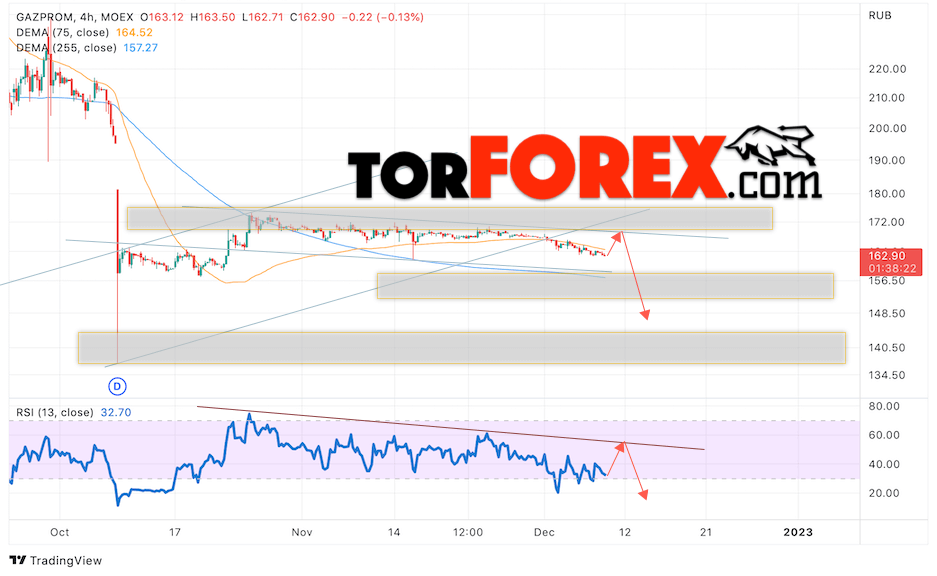Click the DEMA (75, close) indicator label

tap(63, 32)
